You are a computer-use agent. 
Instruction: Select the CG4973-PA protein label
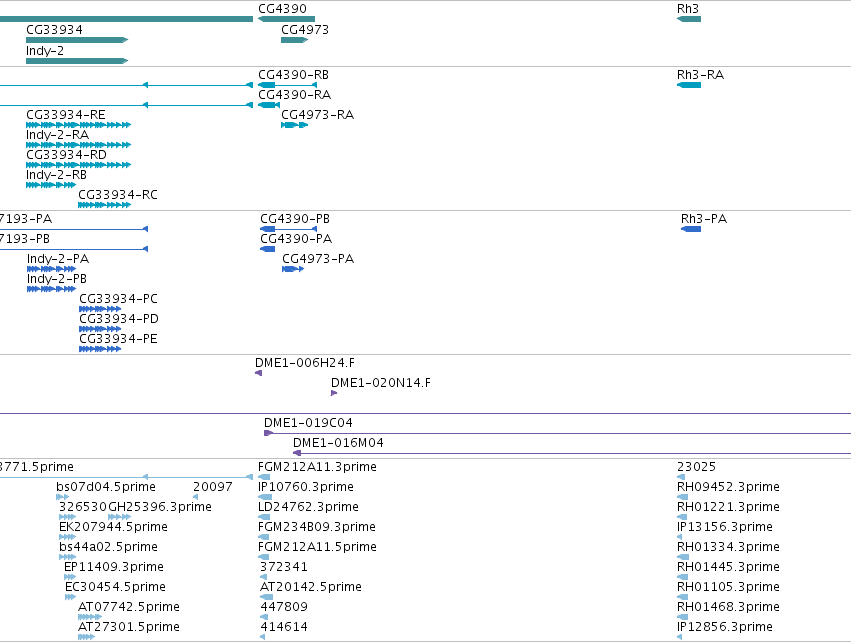(x=318, y=259)
